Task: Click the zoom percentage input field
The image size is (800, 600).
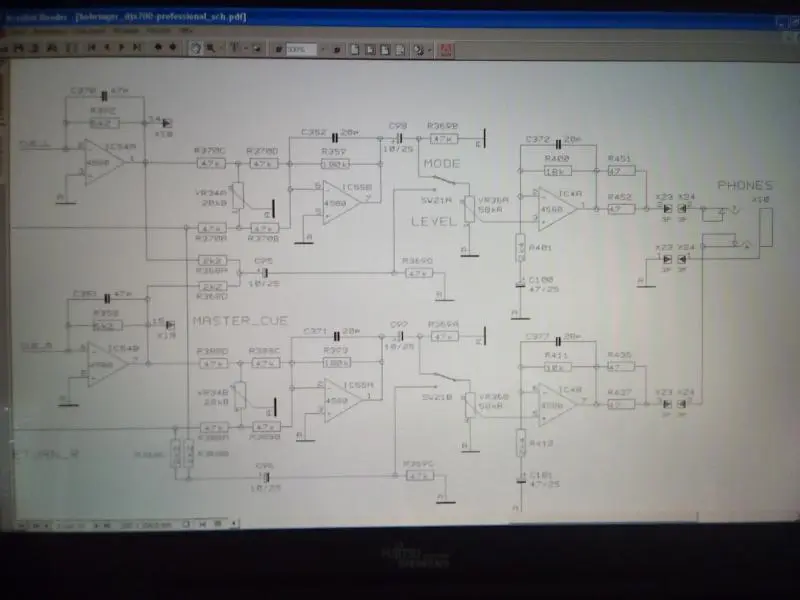Action: (x=301, y=49)
